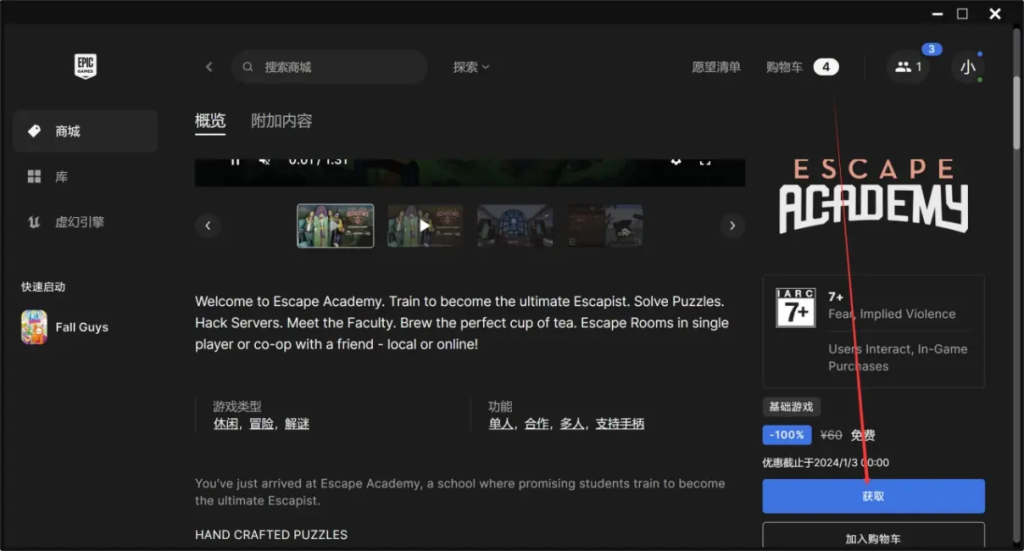Switch to the 附加内容 tab
Image resolution: width=1024 pixels, height=551 pixels.
point(281,121)
